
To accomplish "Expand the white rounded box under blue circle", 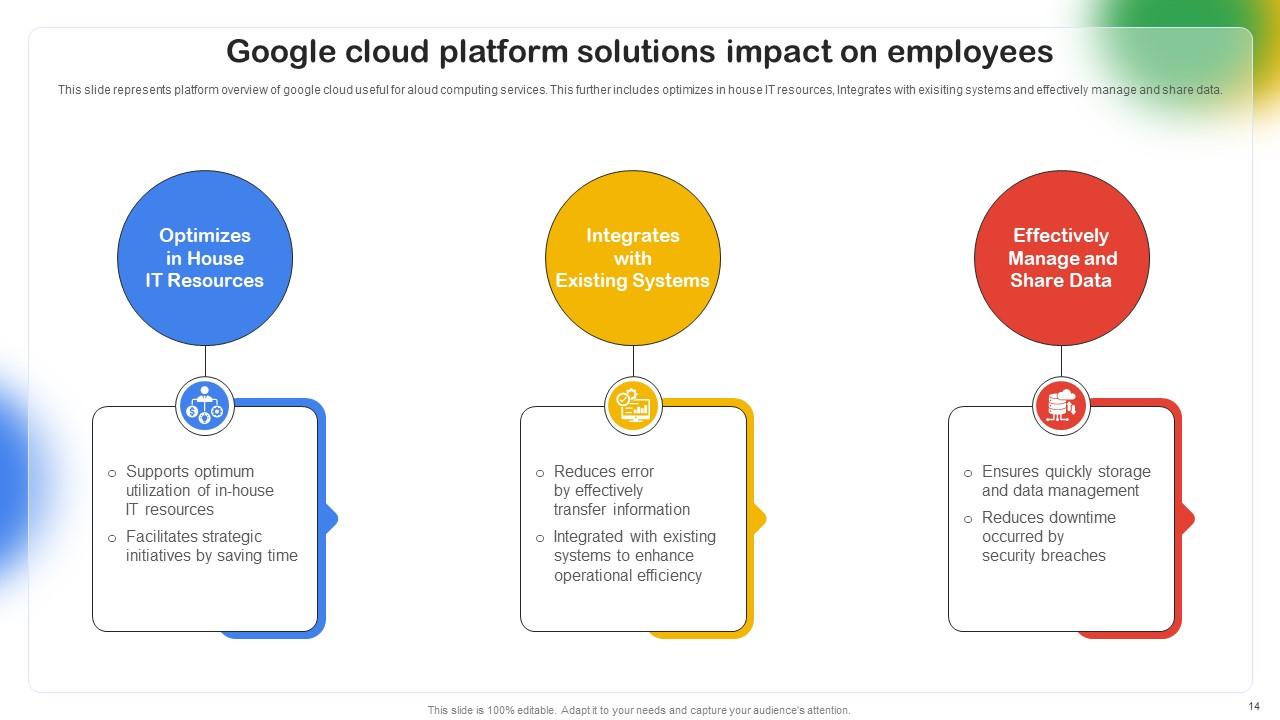I will 204,518.
